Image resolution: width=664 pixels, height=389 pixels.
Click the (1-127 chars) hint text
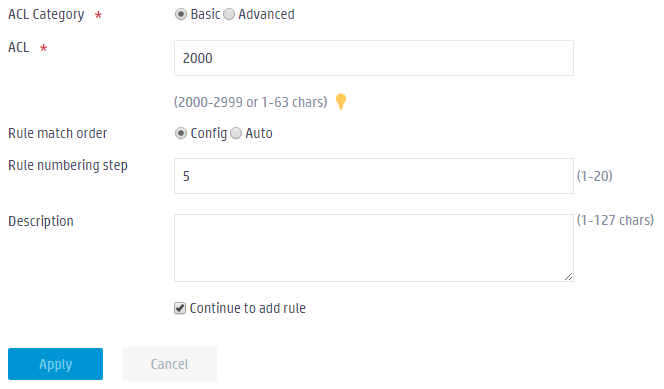615,220
